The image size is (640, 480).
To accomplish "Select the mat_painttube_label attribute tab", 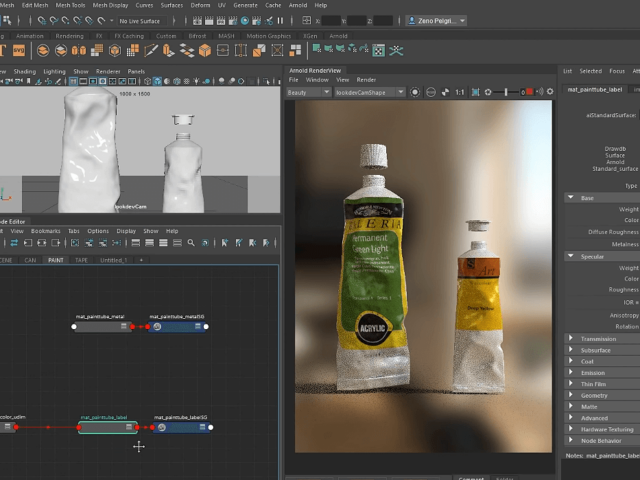I will 595,89.
